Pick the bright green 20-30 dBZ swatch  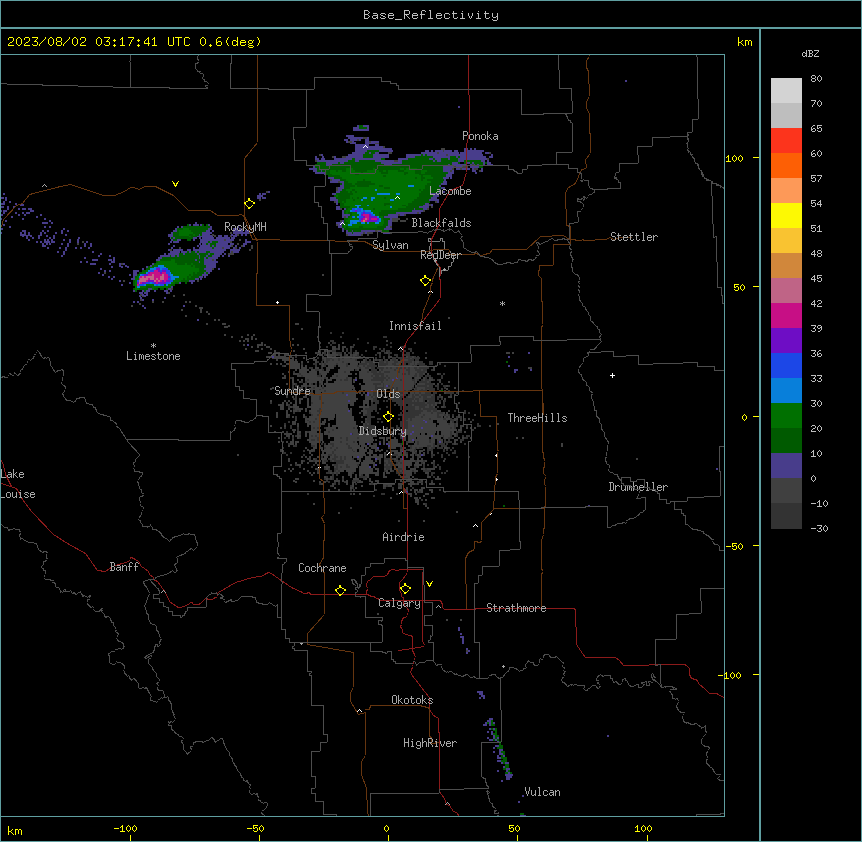click(x=786, y=416)
